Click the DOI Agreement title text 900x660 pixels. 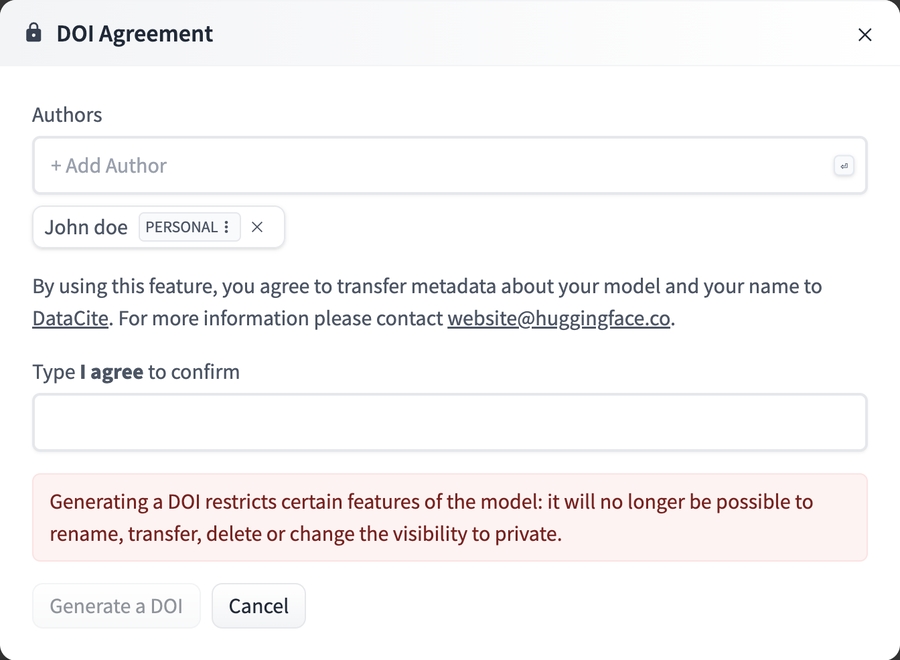134,34
